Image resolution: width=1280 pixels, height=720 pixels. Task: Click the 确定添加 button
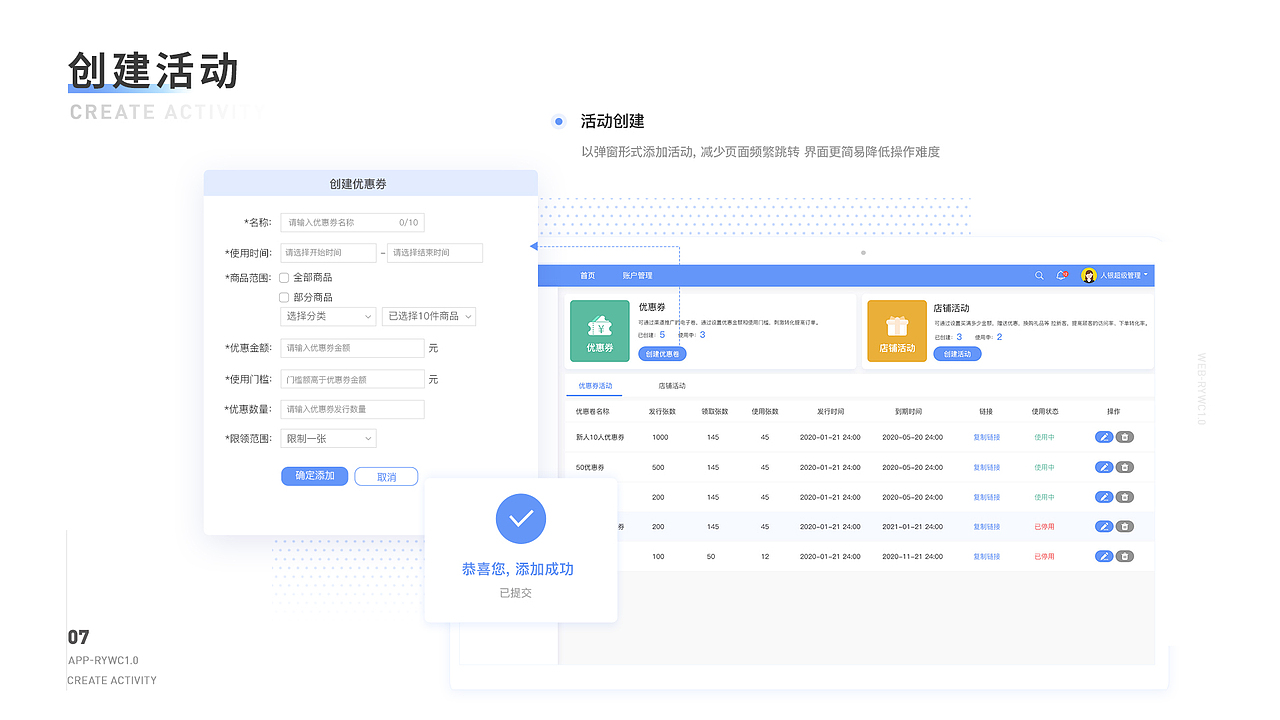315,476
